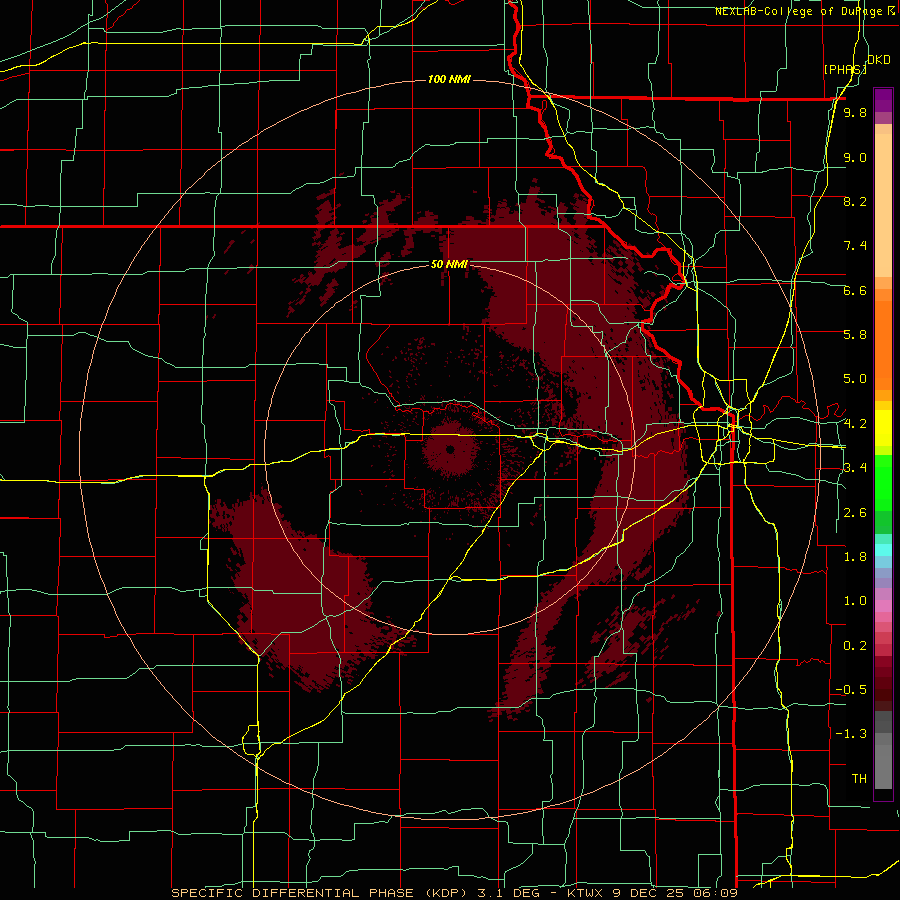The width and height of the screenshot is (900, 900).
Task: Click the 8.2 legend value
Action: click(x=855, y=201)
